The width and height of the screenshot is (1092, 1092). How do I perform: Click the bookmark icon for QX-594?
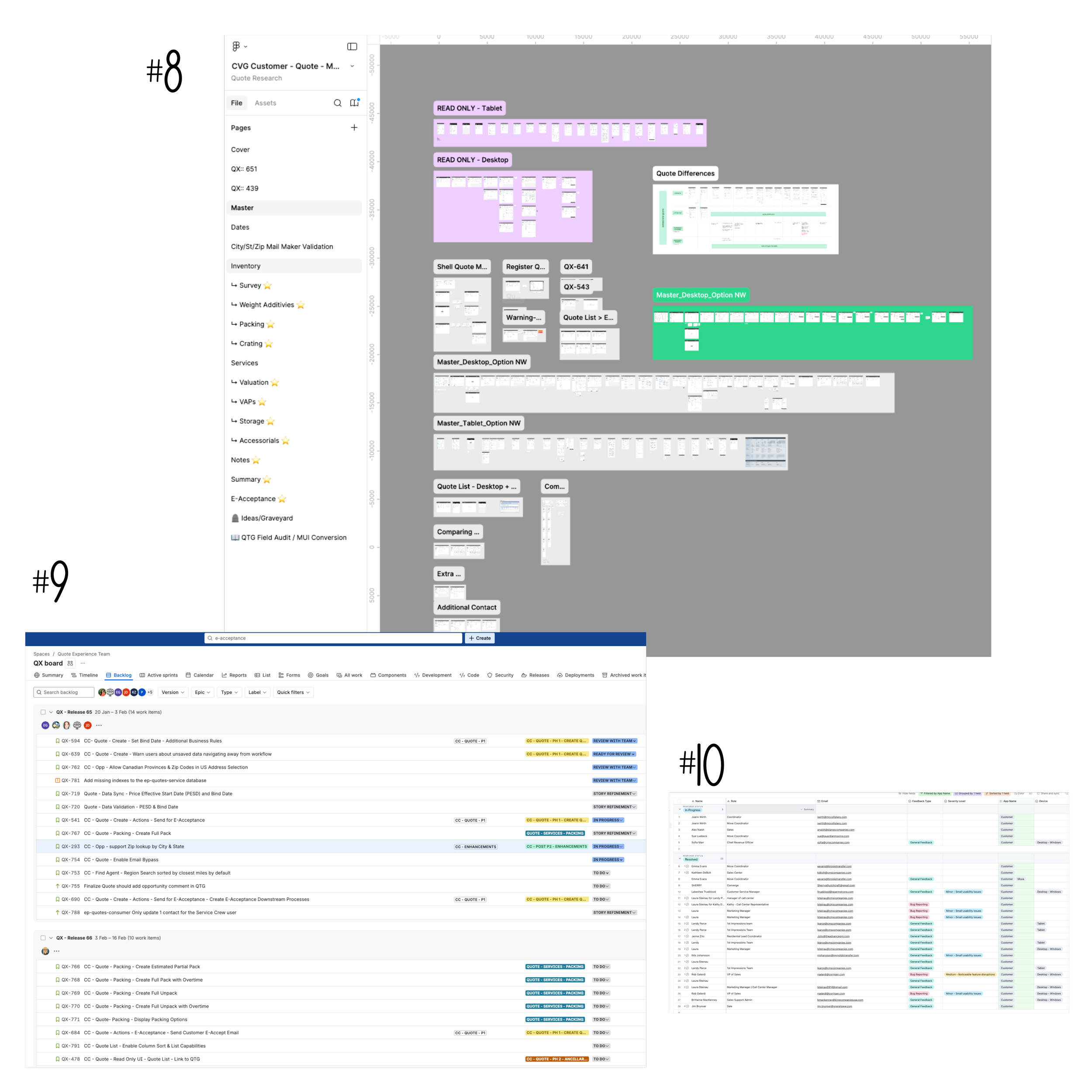click(58, 740)
